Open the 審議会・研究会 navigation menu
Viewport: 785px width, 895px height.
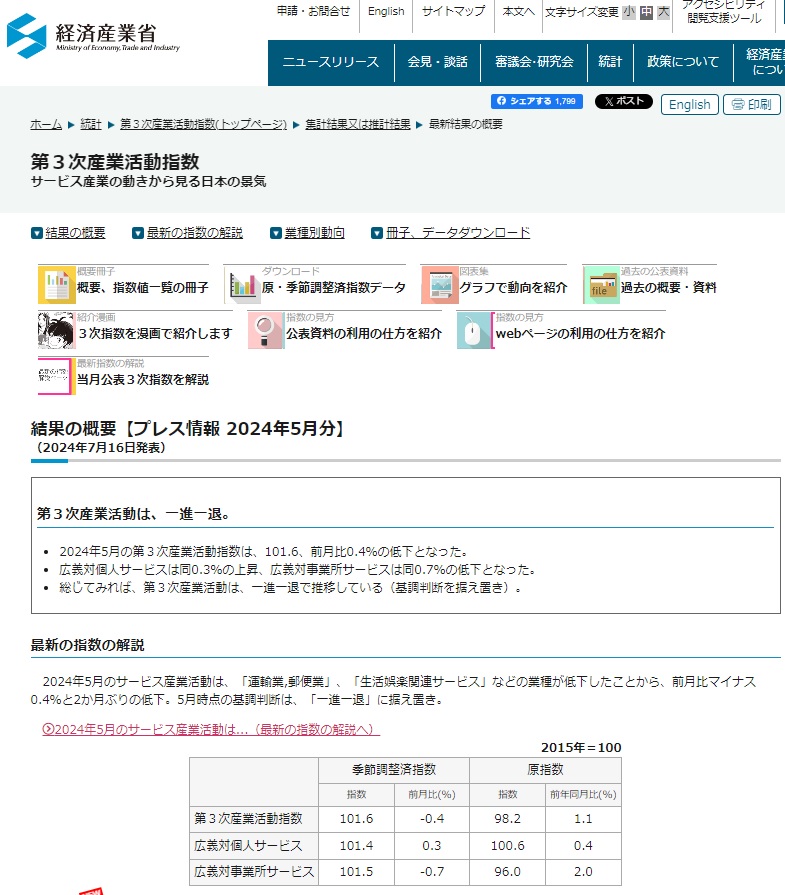[x=533, y=62]
